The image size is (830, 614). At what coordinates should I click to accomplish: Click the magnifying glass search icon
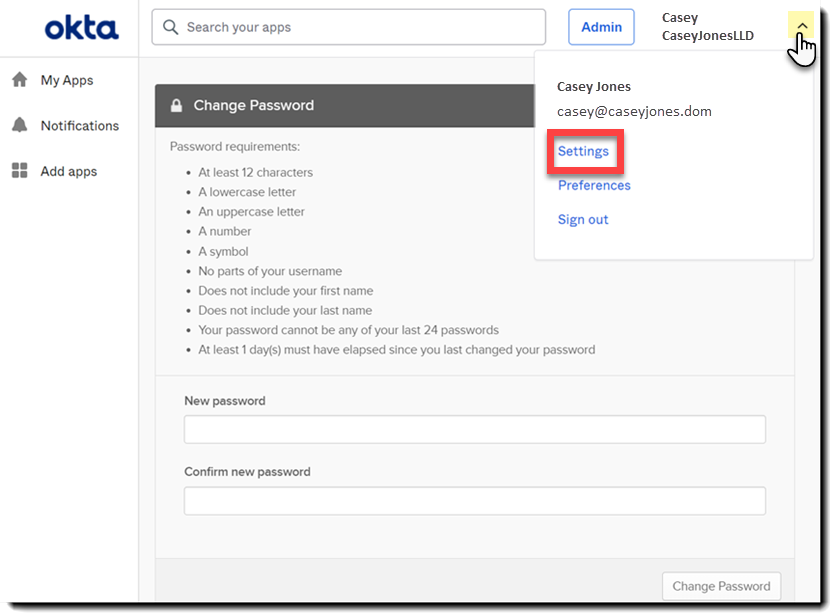coord(171,27)
